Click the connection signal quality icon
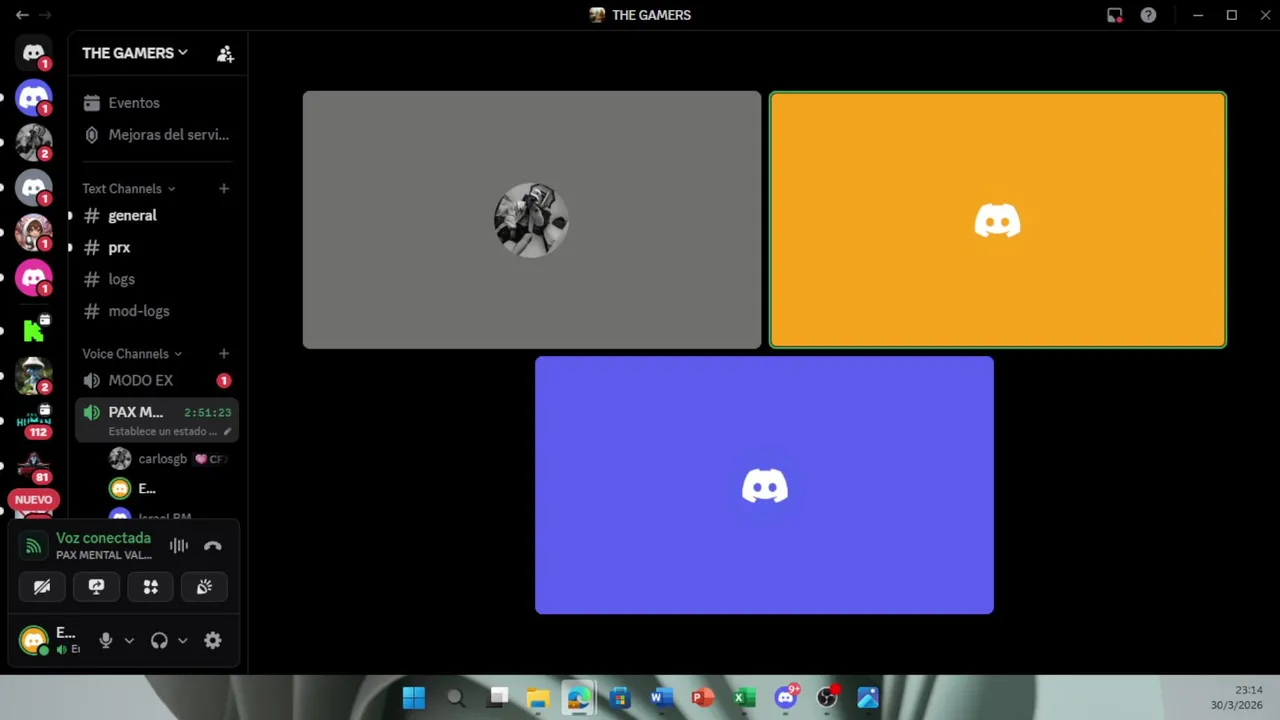Viewport: 1280px width, 720px height. point(33,546)
